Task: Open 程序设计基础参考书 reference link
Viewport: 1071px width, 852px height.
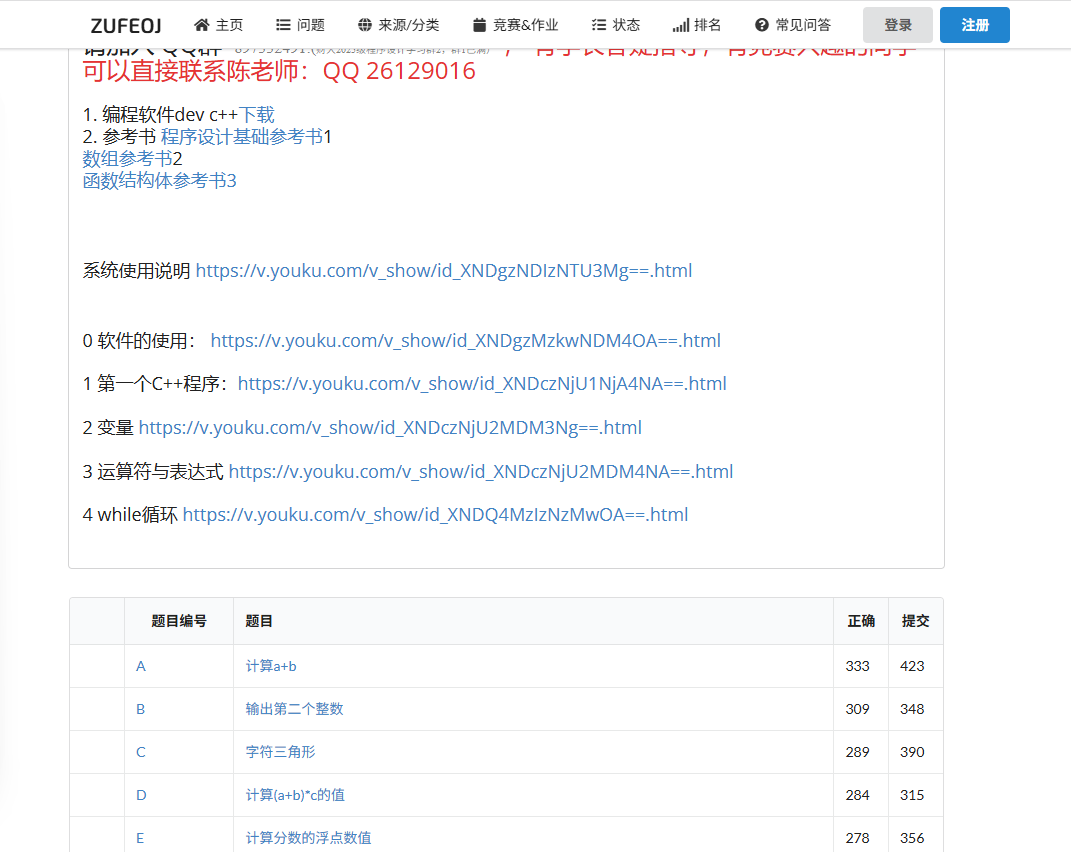Action: click(x=241, y=137)
